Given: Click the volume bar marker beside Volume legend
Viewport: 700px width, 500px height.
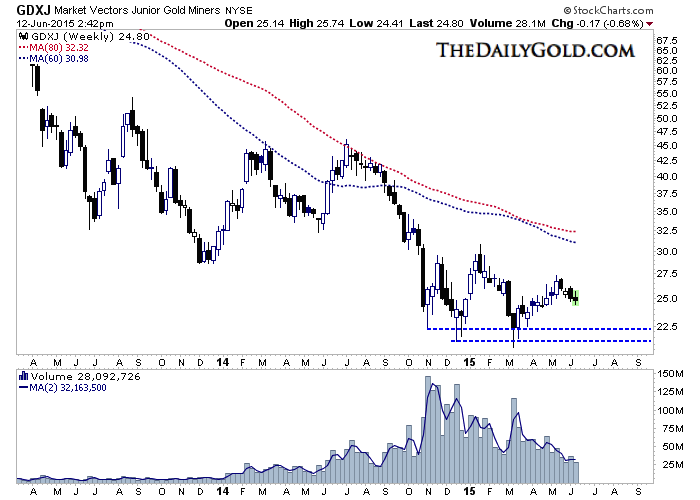Looking at the screenshot, I should click(x=23, y=377).
